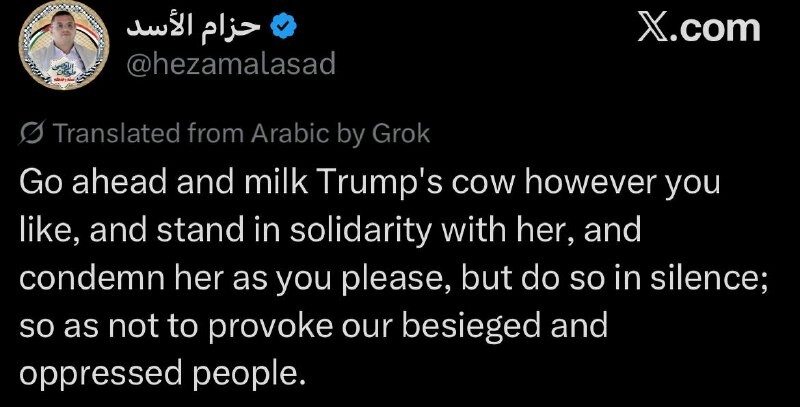This screenshot has height=407, width=800.
Task: Click the word besieged in the tweet
Action: 470,327
